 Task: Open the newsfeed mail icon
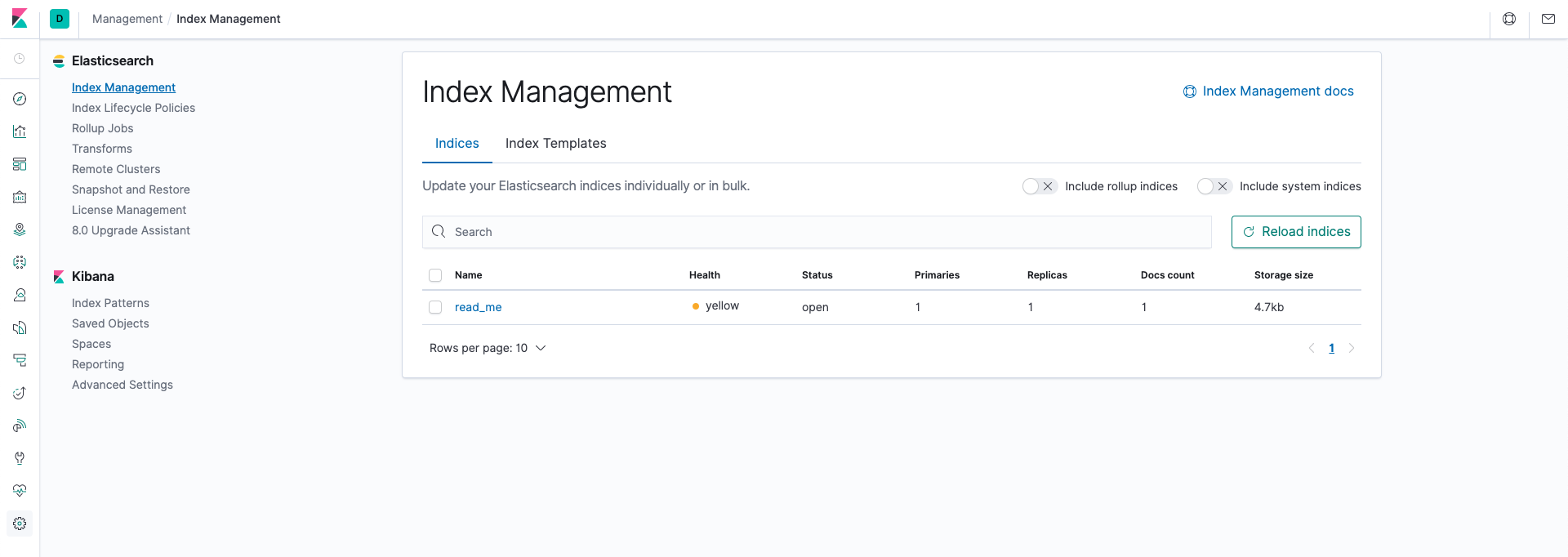pyautogui.click(x=1548, y=19)
